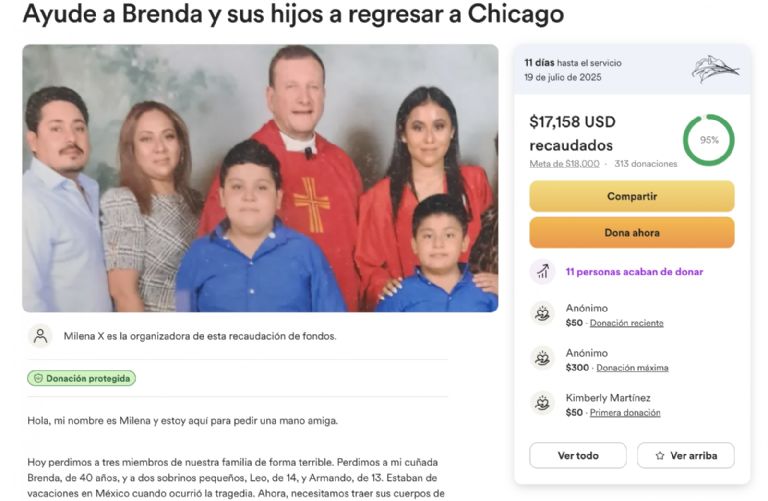Open the Ver todo donations list
The image size is (768, 501).
(578, 455)
